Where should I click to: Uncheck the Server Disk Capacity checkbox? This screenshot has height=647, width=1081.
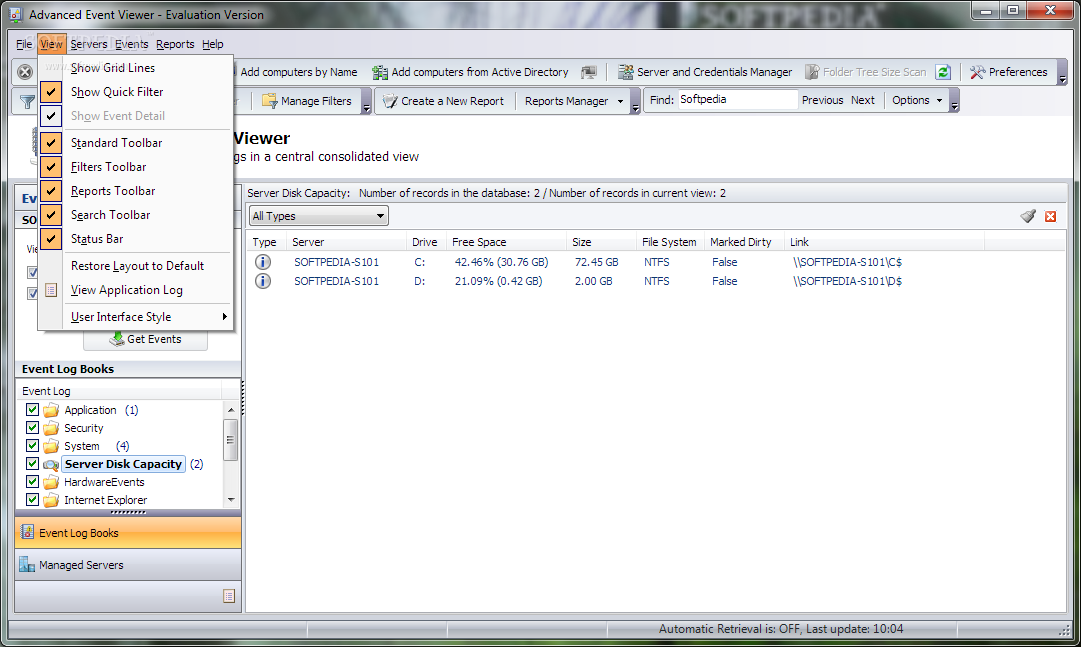[x=32, y=464]
